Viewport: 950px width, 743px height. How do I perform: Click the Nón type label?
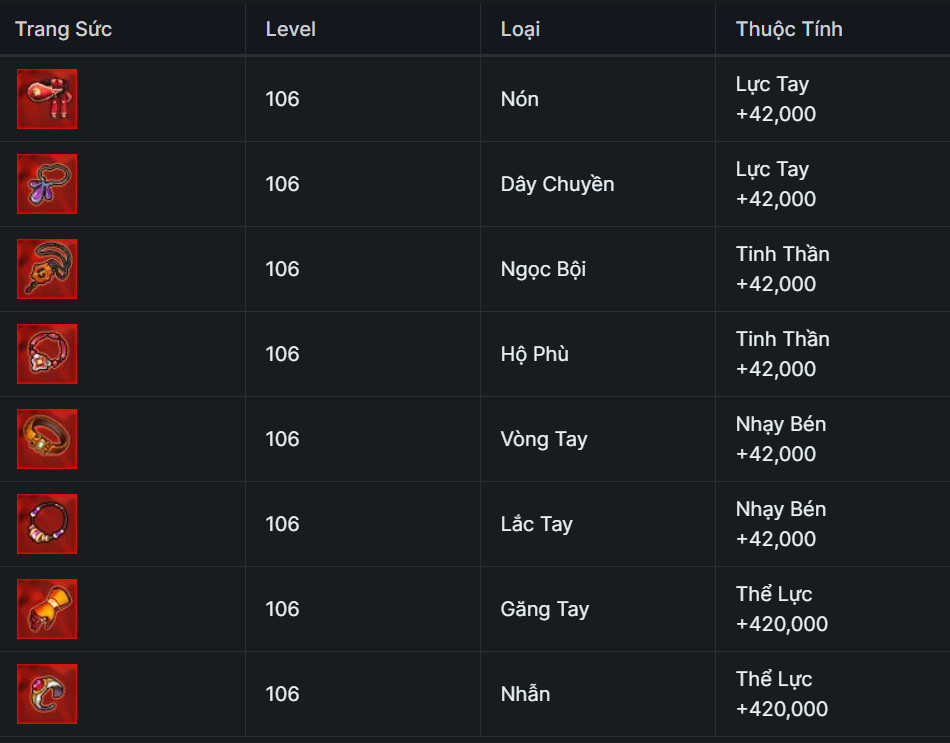519,99
